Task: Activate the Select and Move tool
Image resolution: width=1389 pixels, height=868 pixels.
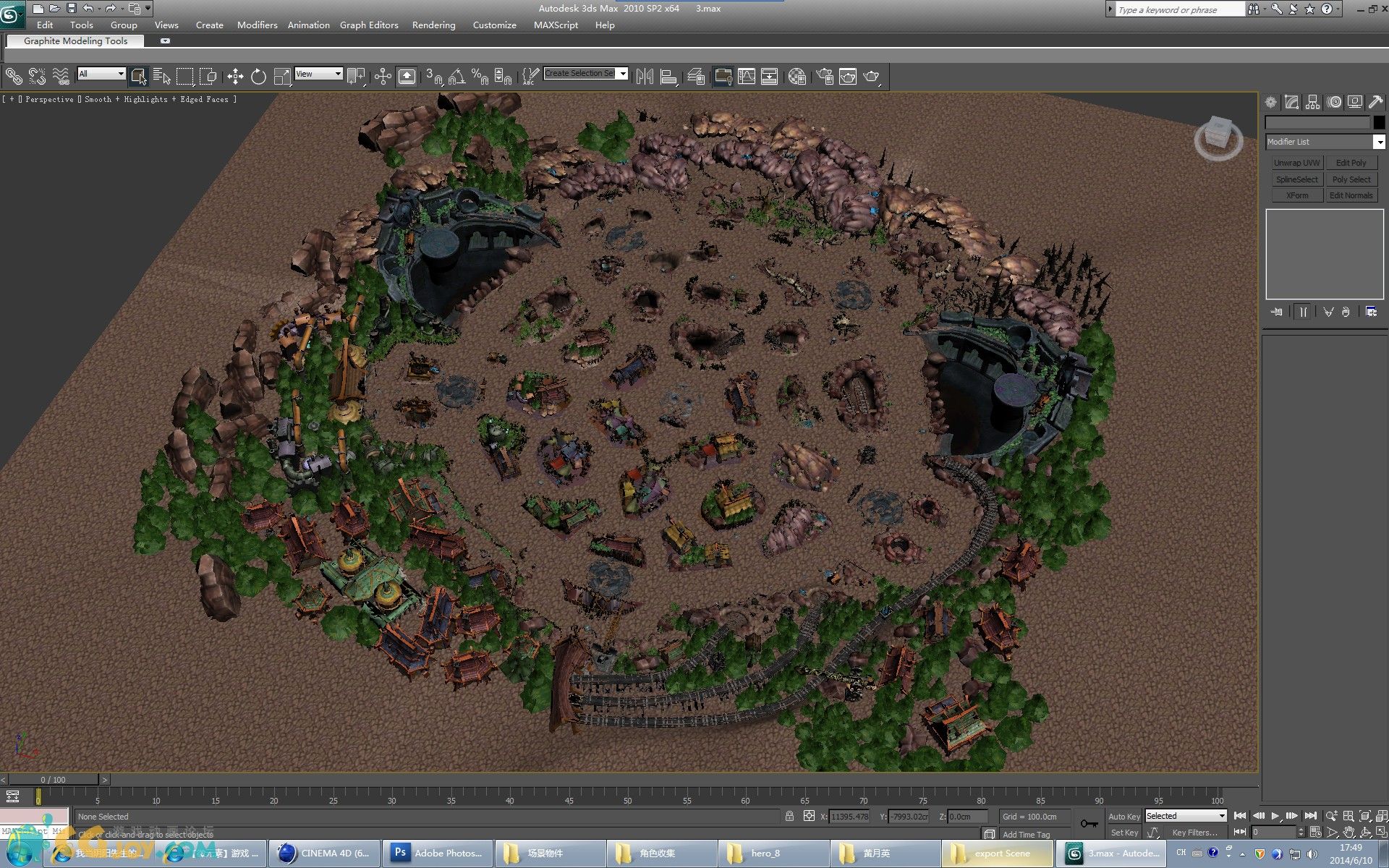Action: pyautogui.click(x=235, y=77)
